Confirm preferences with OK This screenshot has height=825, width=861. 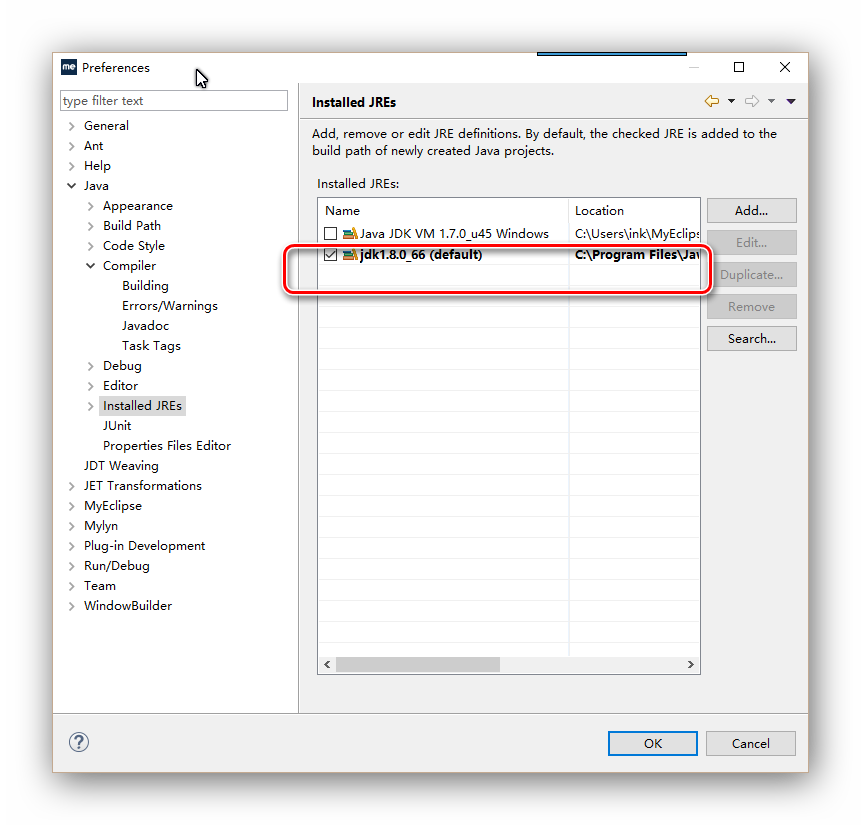(x=653, y=743)
